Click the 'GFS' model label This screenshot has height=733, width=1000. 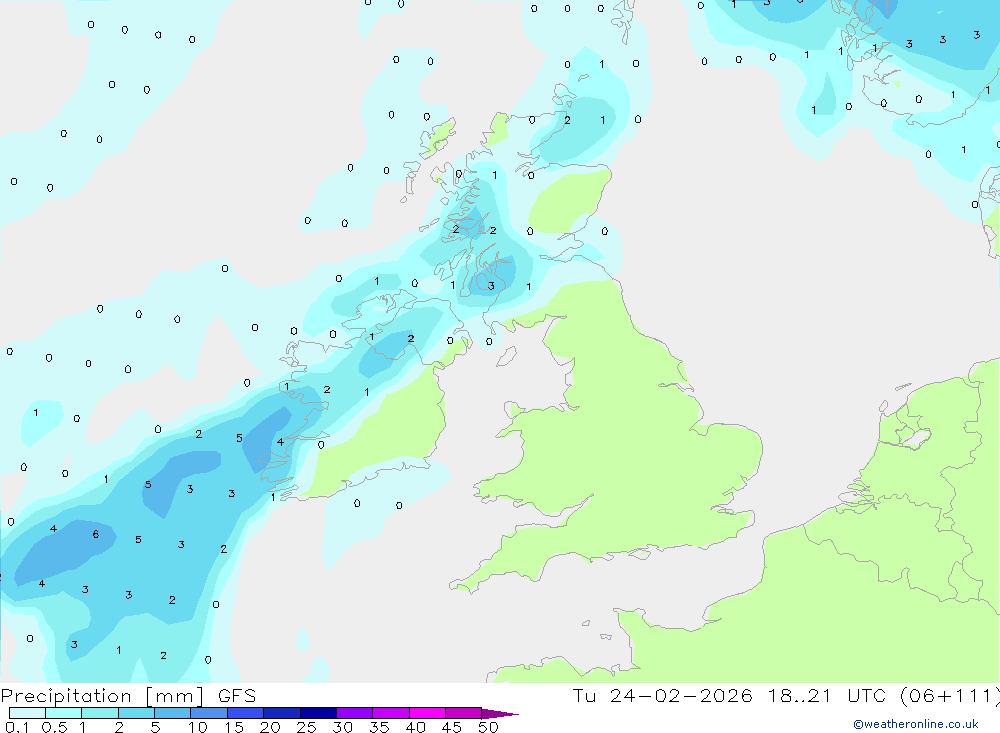point(237,696)
